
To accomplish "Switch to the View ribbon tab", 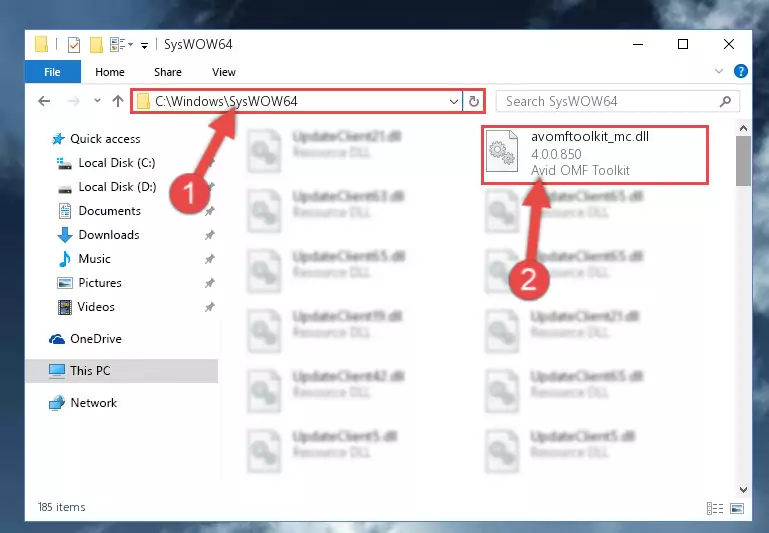I will (x=224, y=72).
